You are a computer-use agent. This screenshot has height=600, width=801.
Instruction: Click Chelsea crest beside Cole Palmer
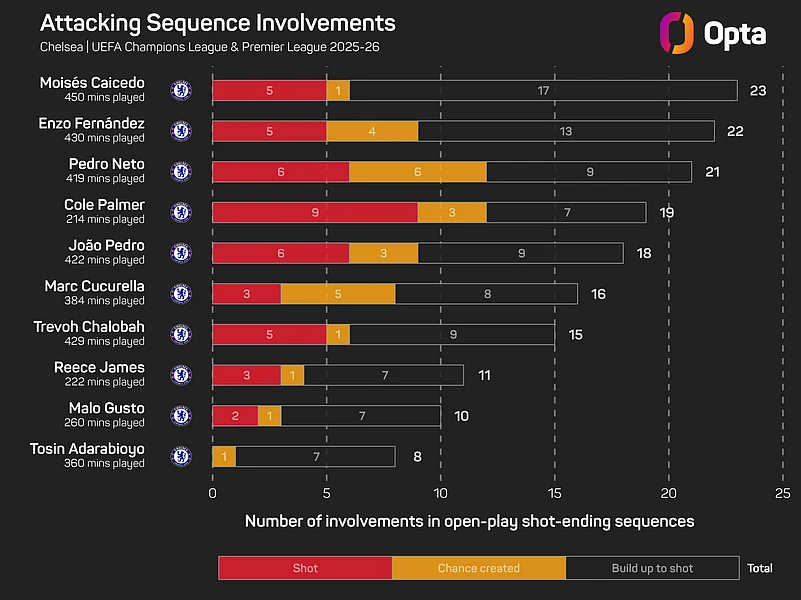coord(181,212)
